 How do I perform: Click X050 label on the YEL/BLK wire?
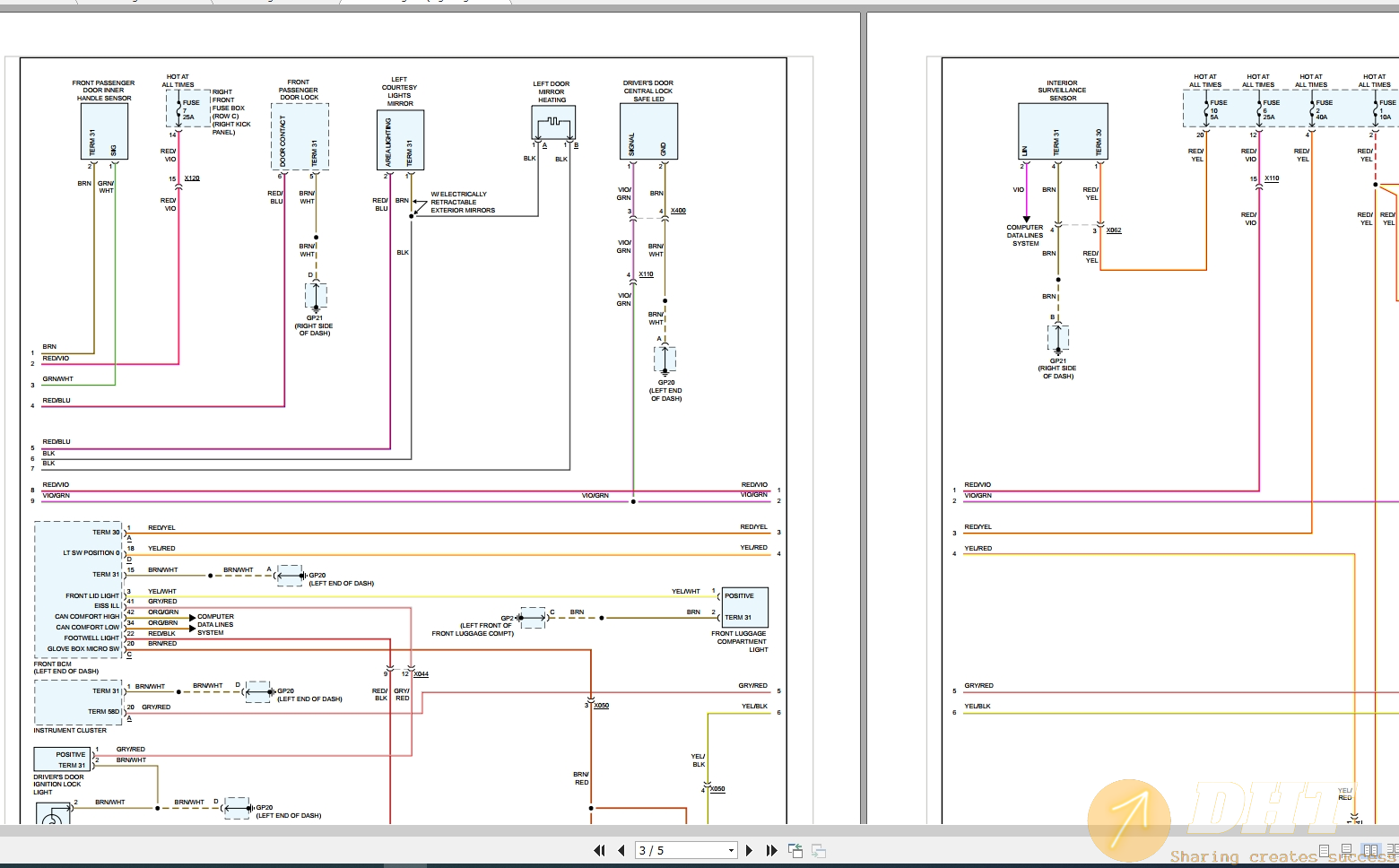(x=717, y=789)
